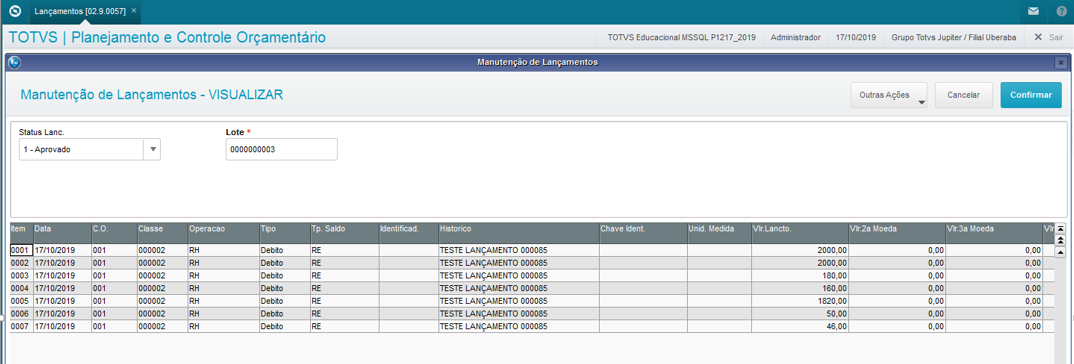The image size is (1074, 364).
Task: Select item 0006 cell
Action: 21,313
